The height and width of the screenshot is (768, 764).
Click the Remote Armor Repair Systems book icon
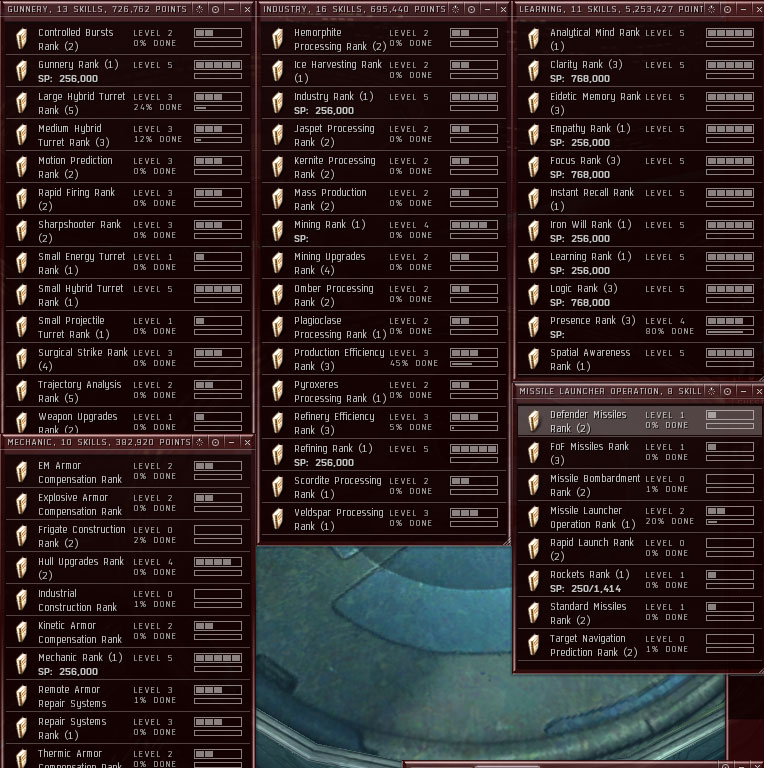22,696
